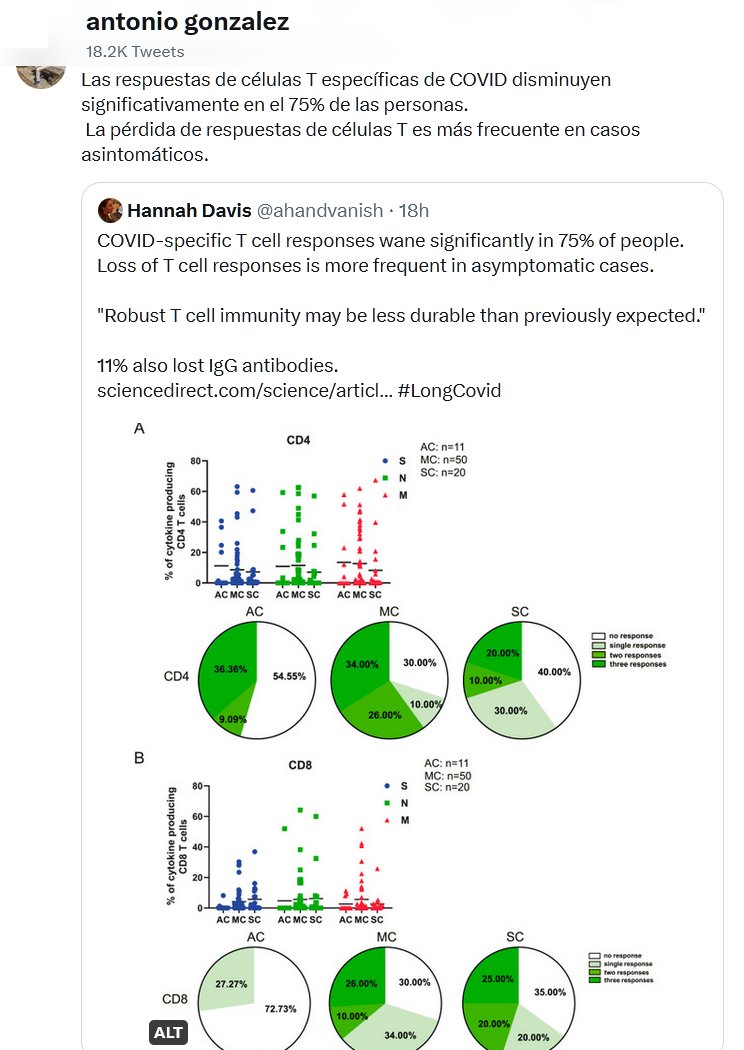Screen dimensions: 744x1050
Task: Open the #LongCovid hashtag
Action: pyautogui.click(x=449, y=390)
